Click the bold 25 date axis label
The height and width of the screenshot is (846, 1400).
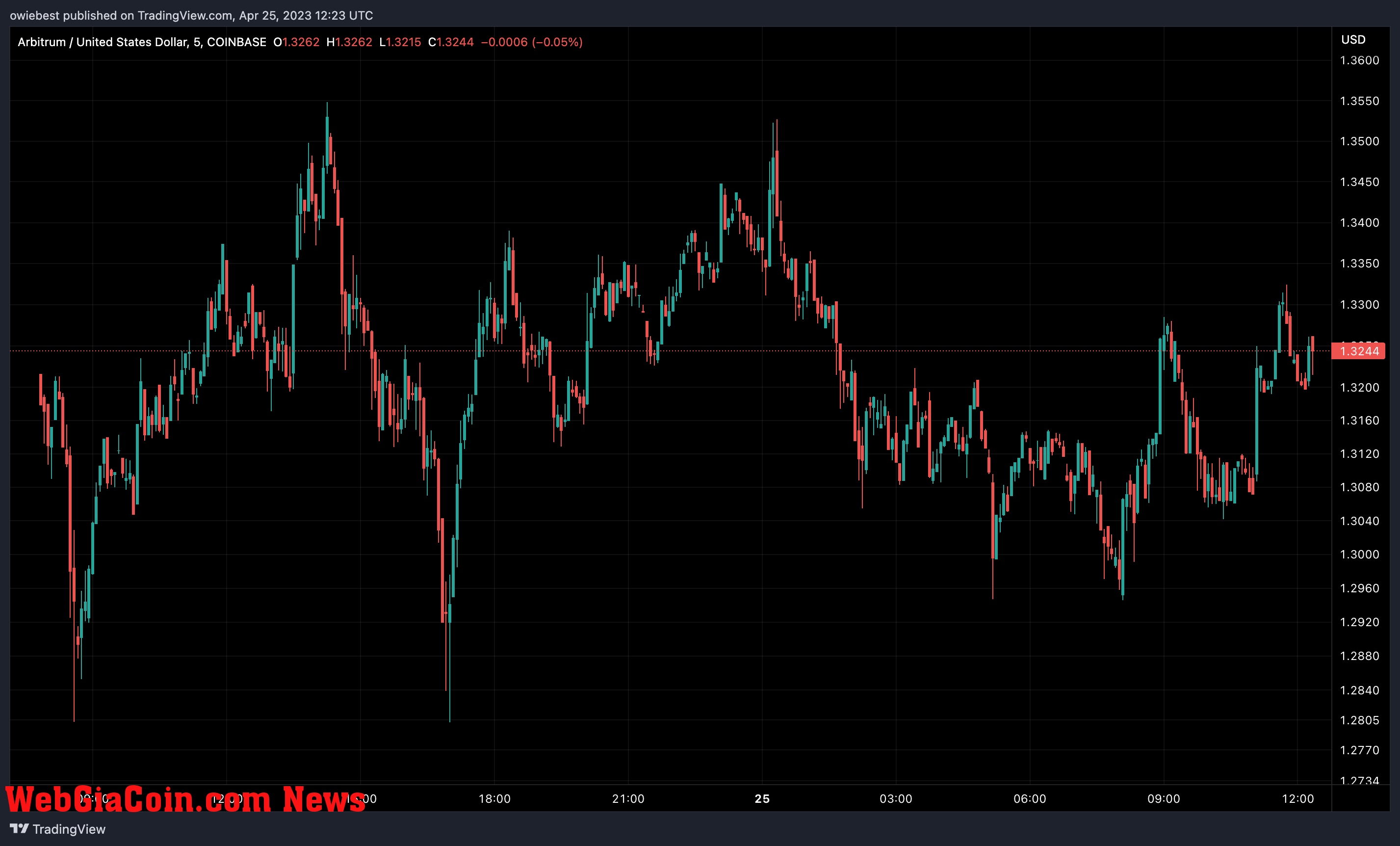[x=762, y=799]
